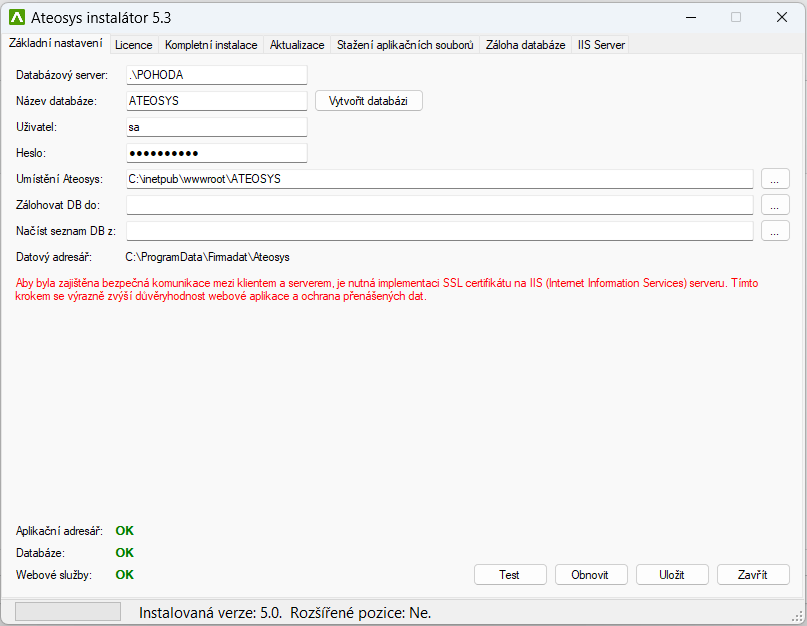Viewport: 807px width, 626px height.
Task: Select the Aktualizace tab
Action: pyautogui.click(x=297, y=45)
